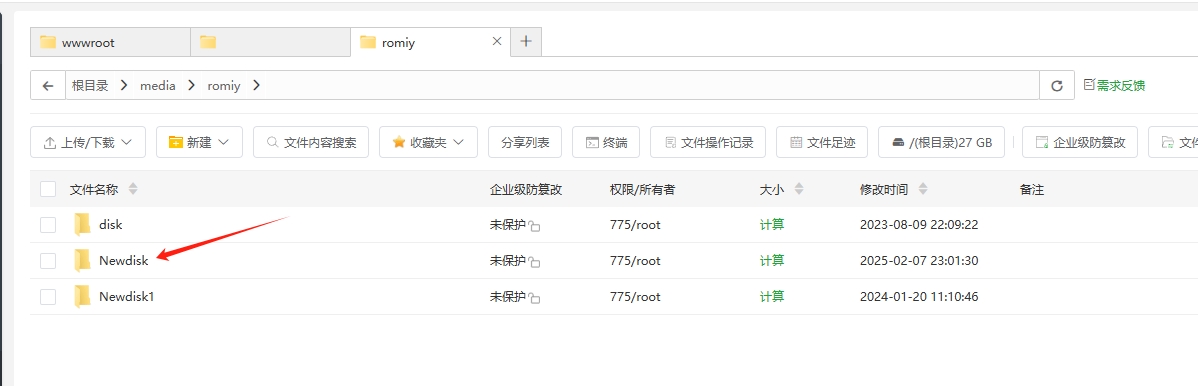Click 未保护 status for disk
This screenshot has width=1198, height=386.
507,225
